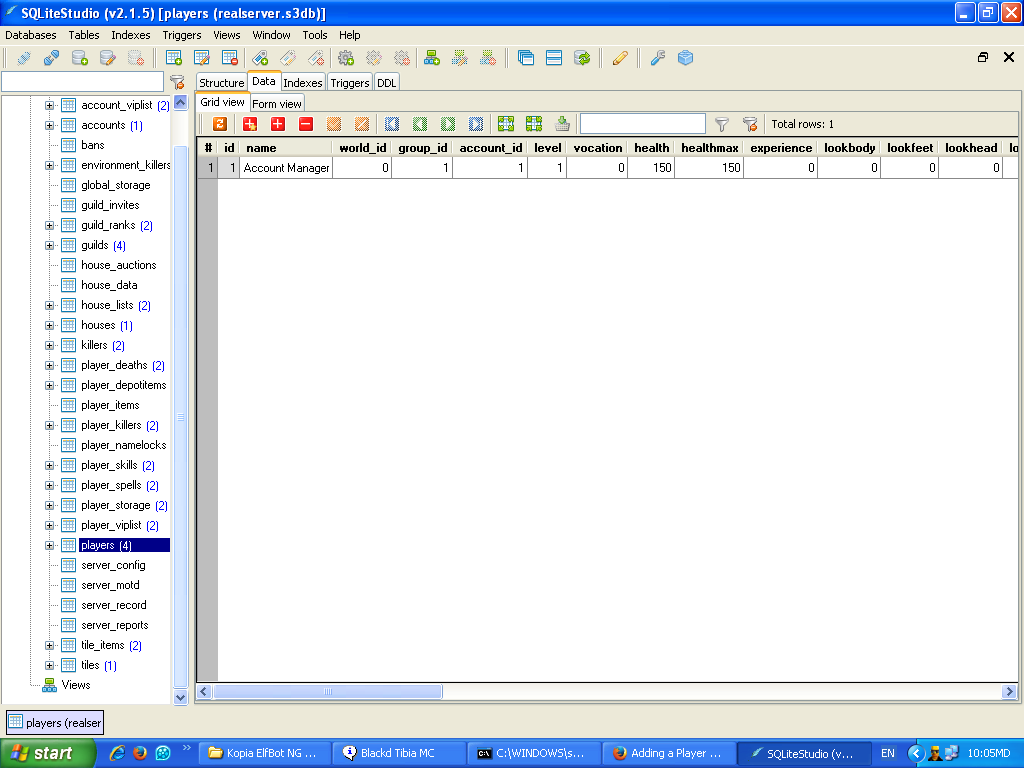
Task: Go to the first page of rows
Action: tap(392, 124)
